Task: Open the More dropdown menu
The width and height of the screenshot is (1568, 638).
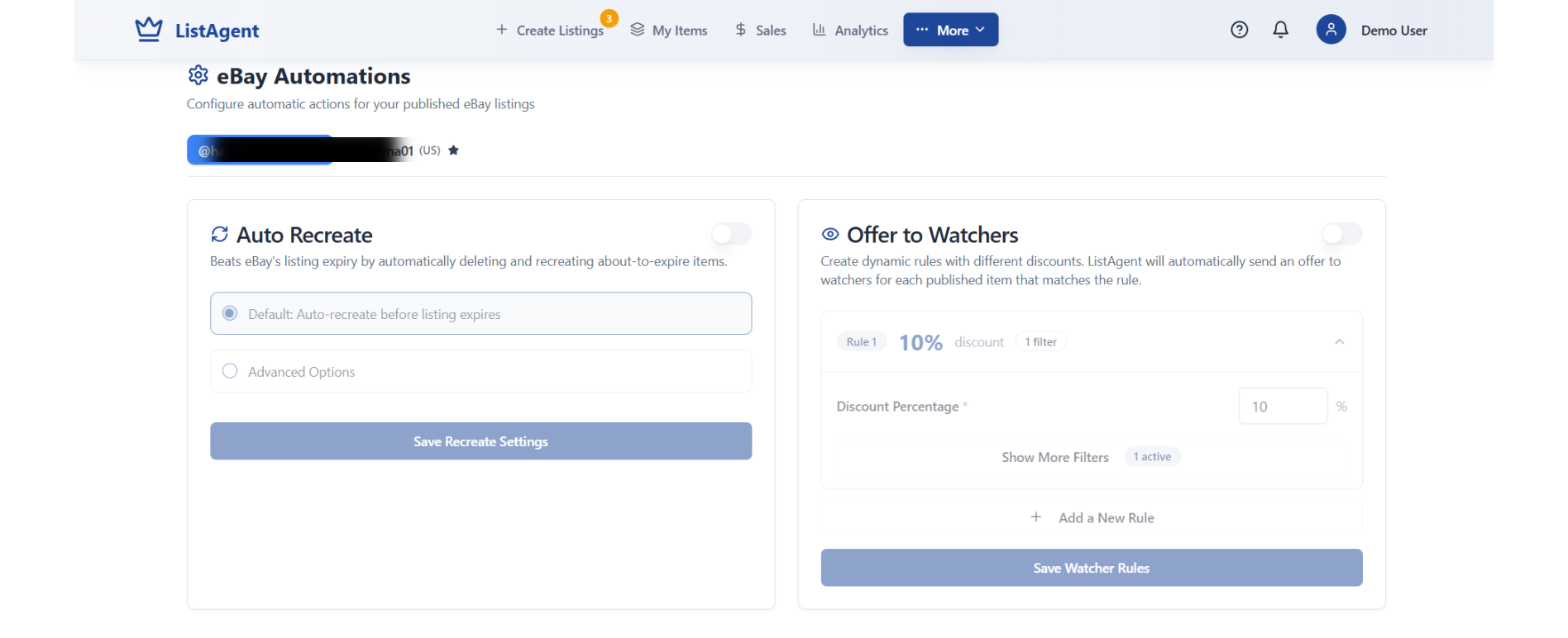Action: [x=950, y=30]
